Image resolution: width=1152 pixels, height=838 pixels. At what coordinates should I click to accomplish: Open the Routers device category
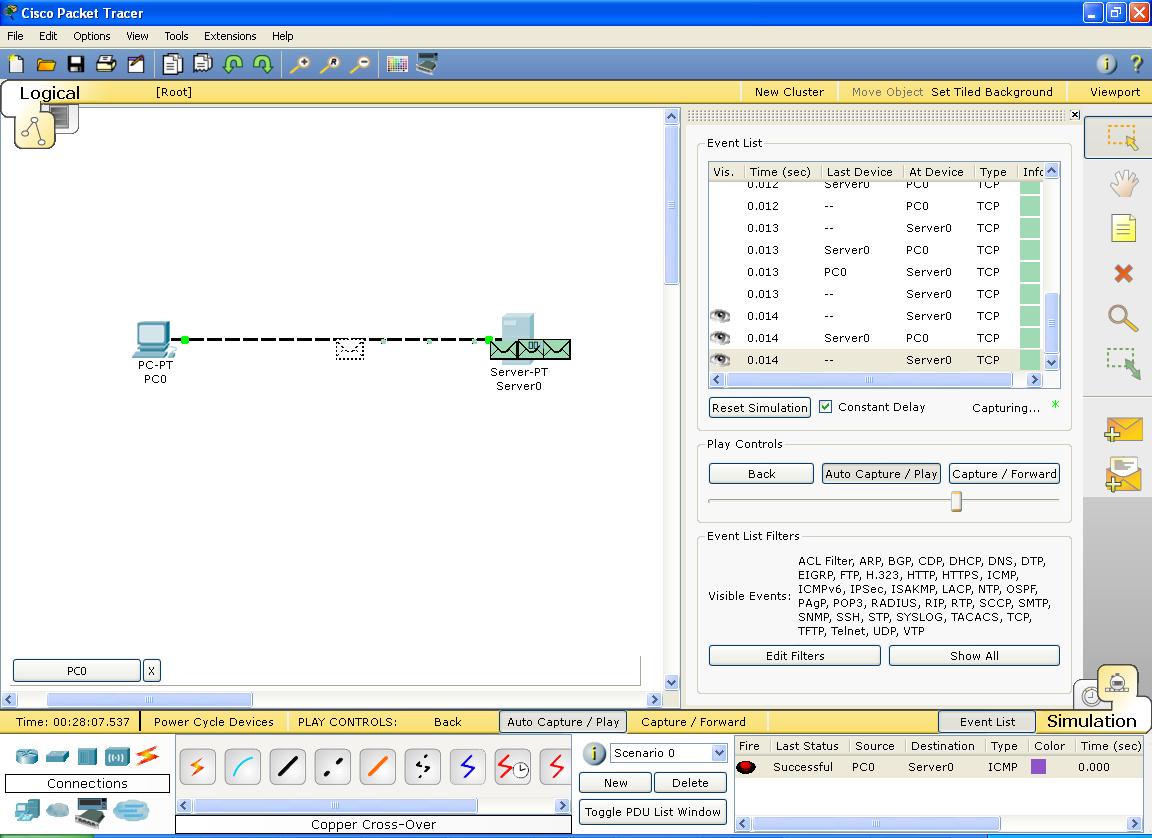pyautogui.click(x=25, y=757)
